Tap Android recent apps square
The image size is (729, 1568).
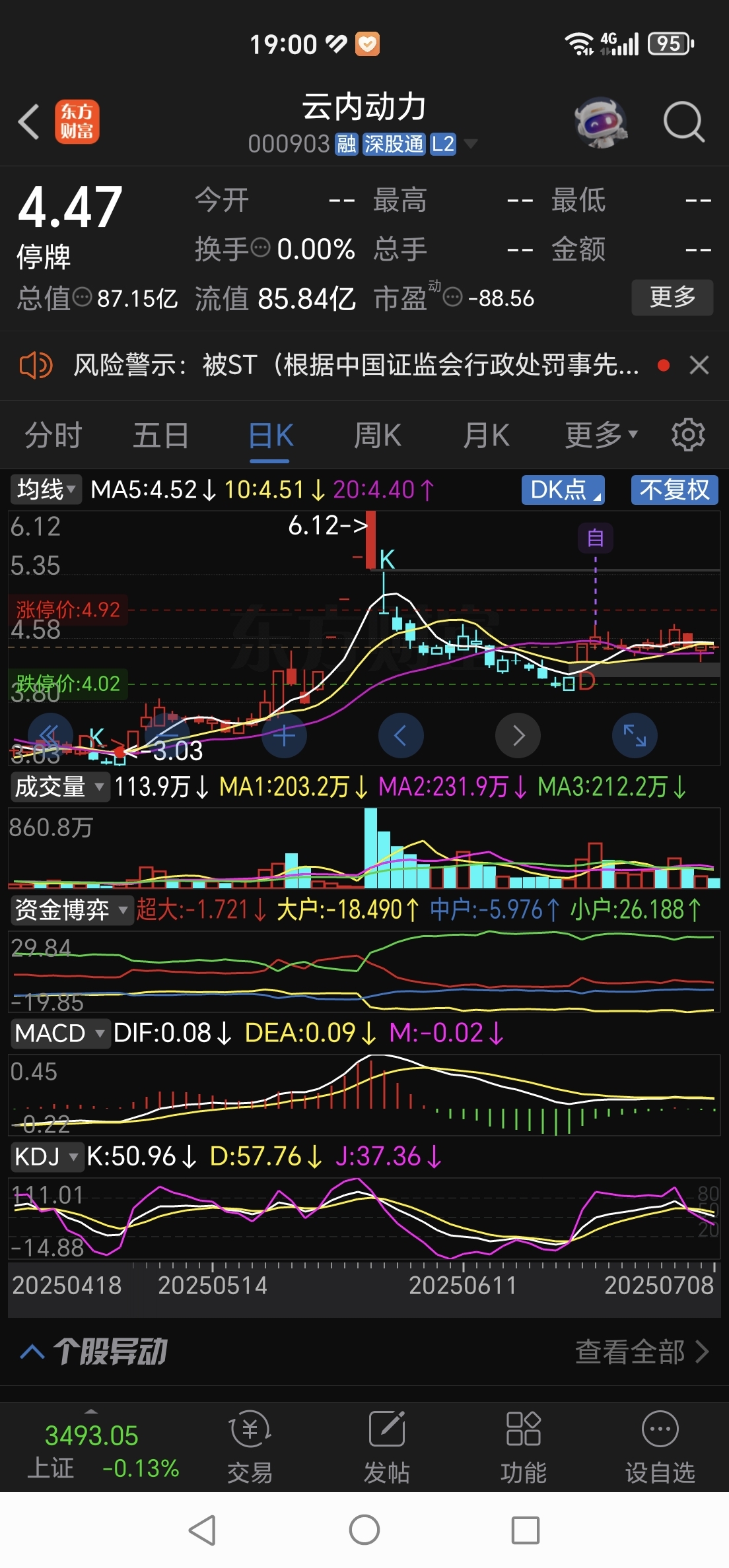pyautogui.click(x=526, y=1530)
